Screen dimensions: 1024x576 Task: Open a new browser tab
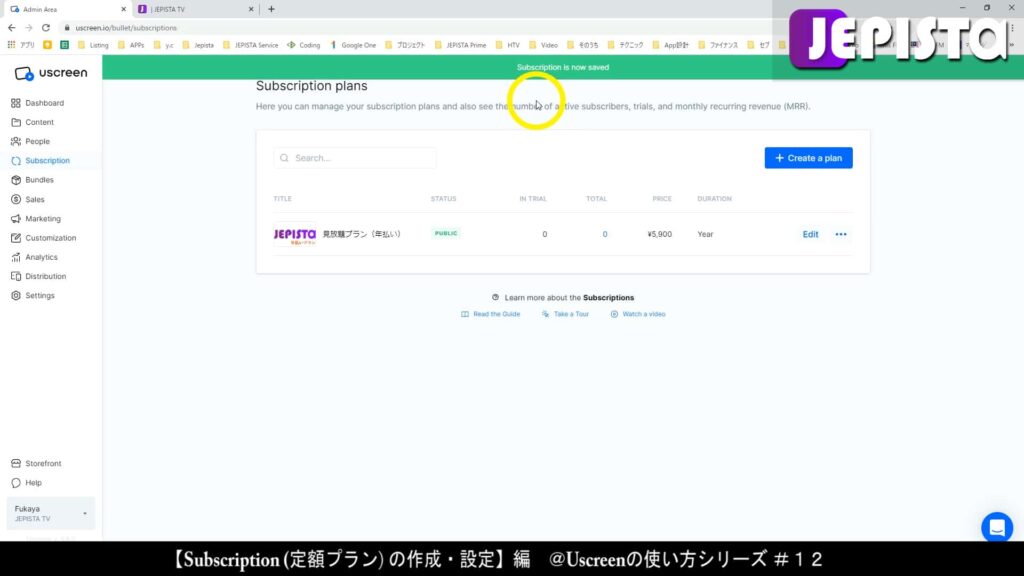coord(272,9)
